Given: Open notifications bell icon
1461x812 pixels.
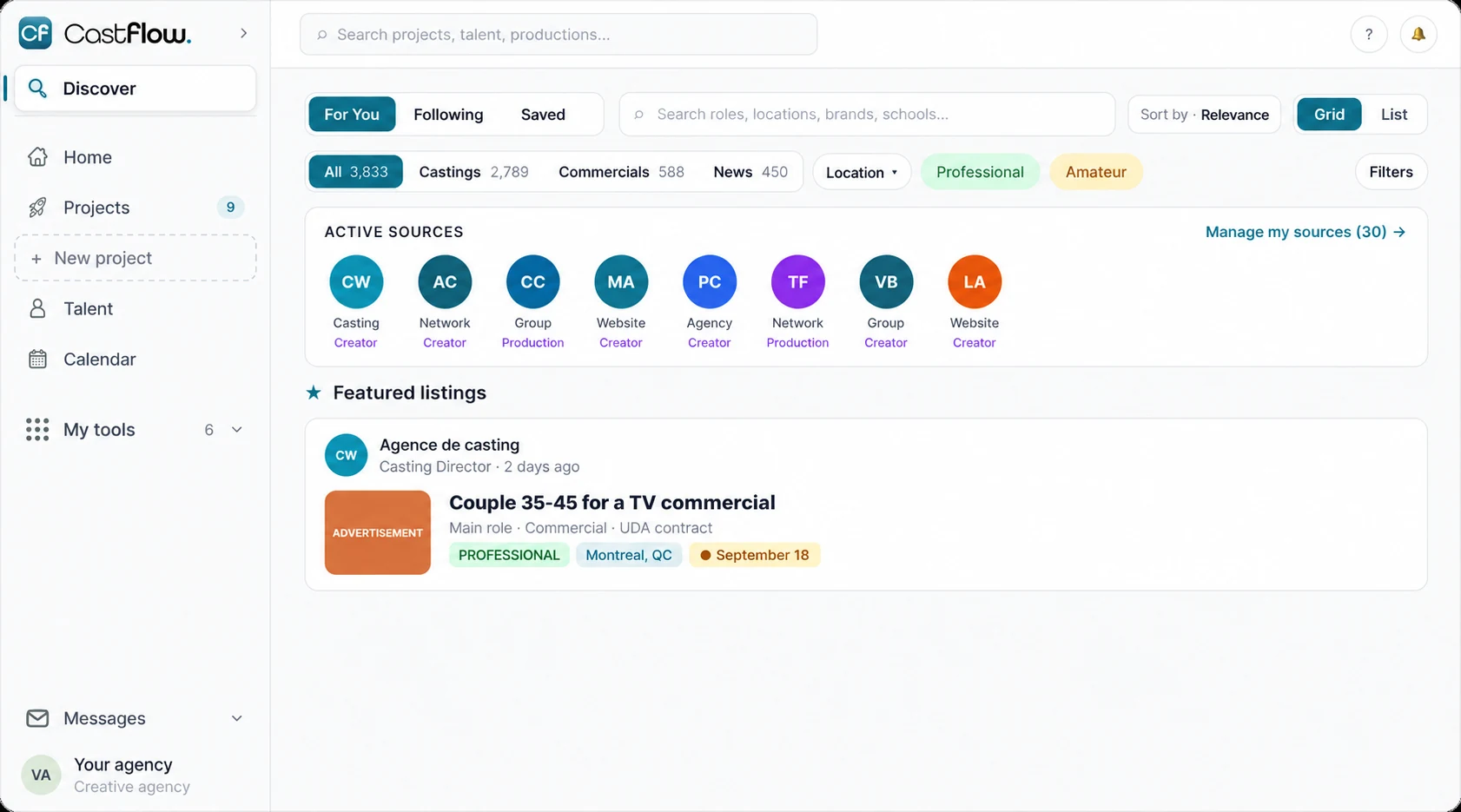Looking at the screenshot, I should coord(1418,35).
